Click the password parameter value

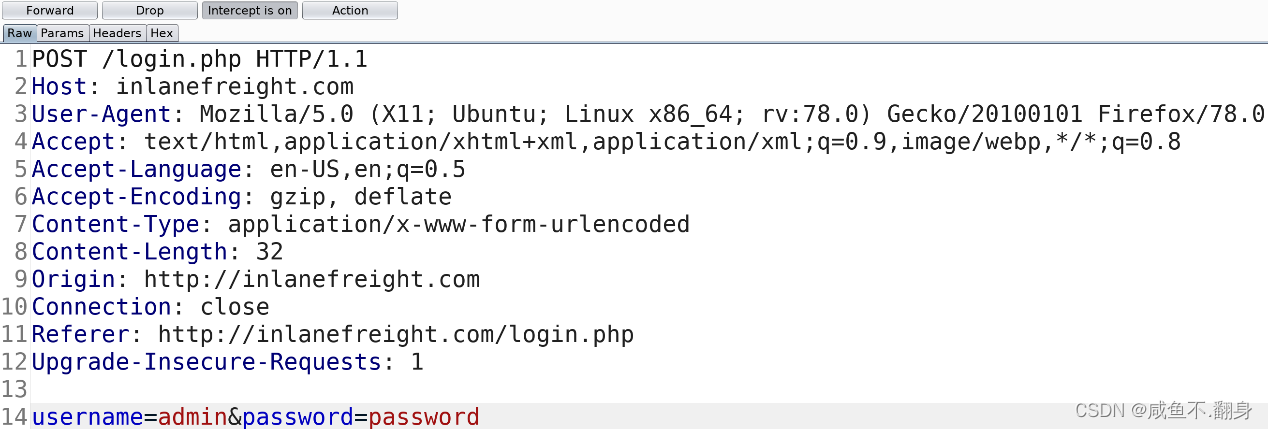click(424, 416)
